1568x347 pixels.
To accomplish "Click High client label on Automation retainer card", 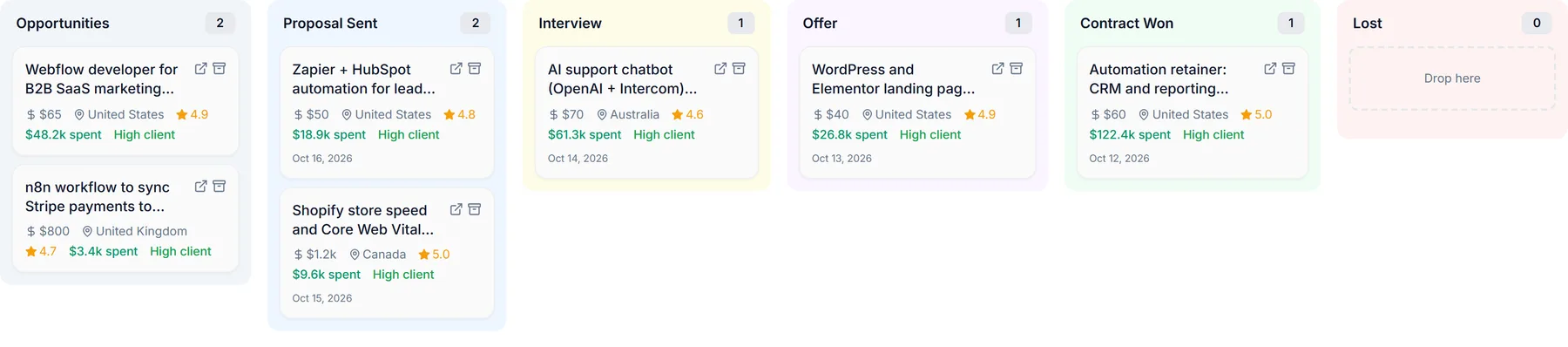I will click(1213, 134).
